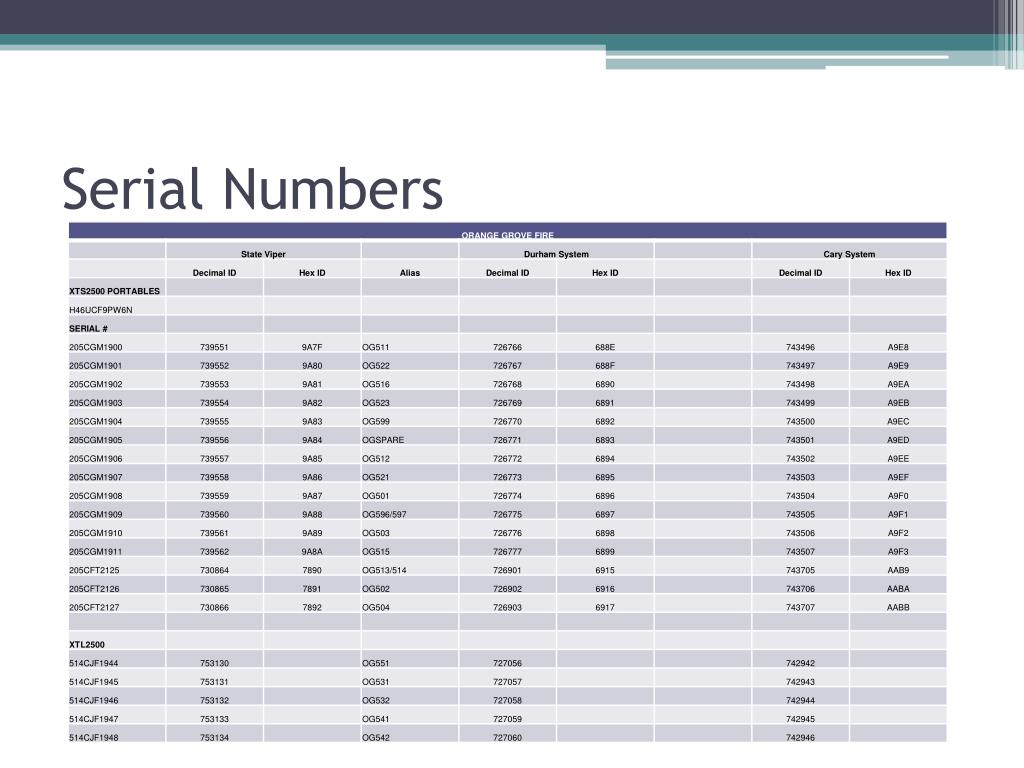Select alias OG542

point(376,738)
